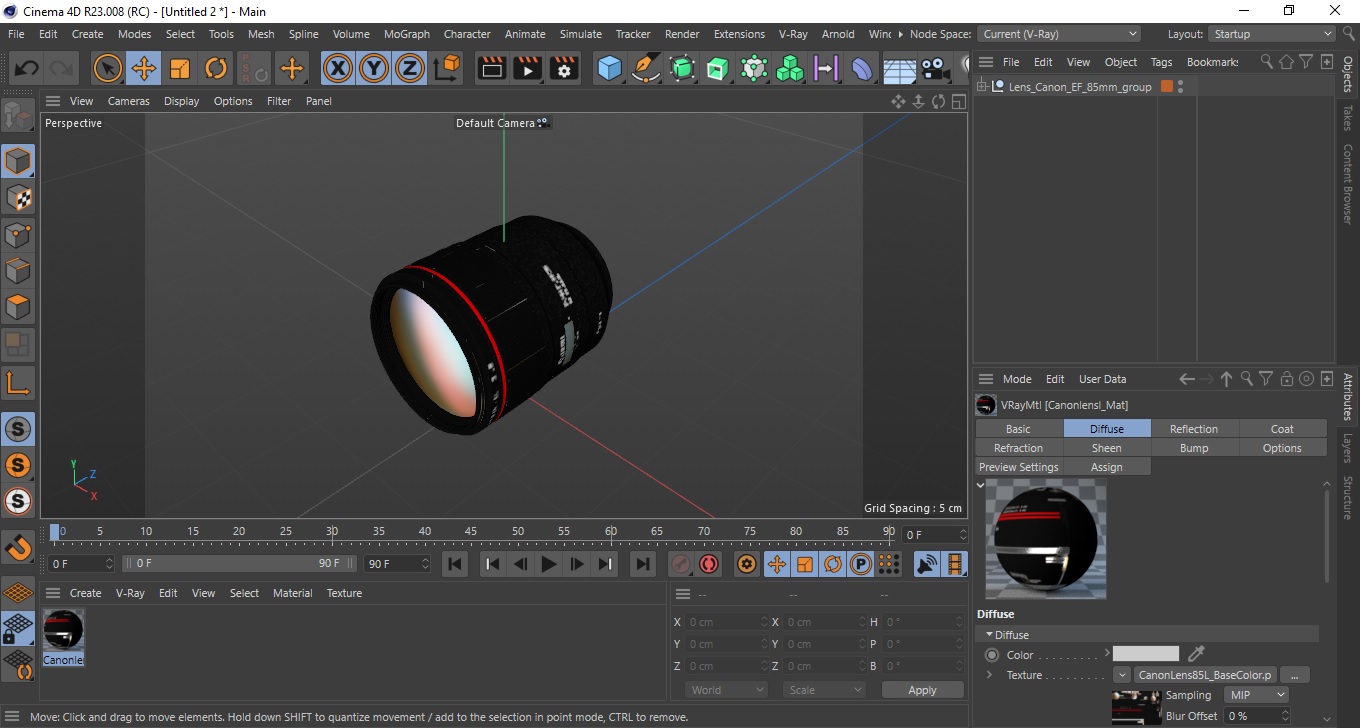Toggle Y axis lock
This screenshot has height=728, width=1360.
[374, 68]
